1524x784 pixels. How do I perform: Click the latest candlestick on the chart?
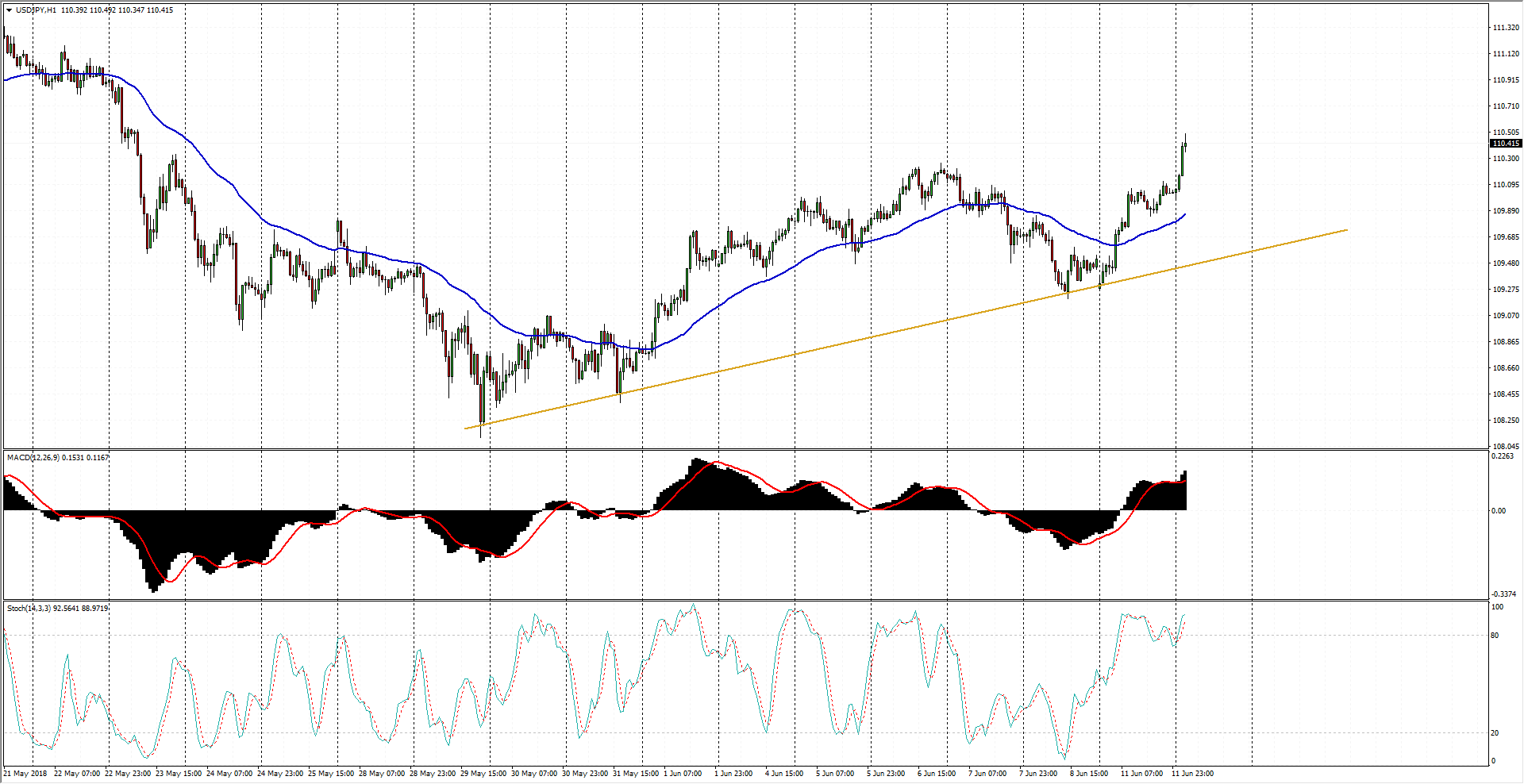1184,144
